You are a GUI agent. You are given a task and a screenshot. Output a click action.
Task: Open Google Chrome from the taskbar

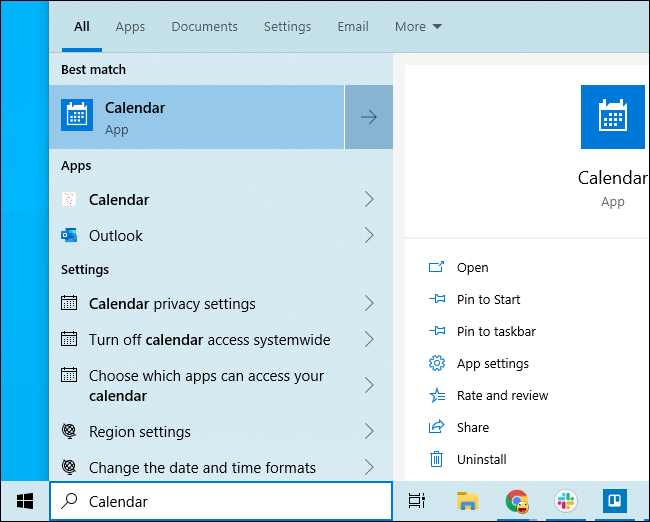click(x=517, y=501)
